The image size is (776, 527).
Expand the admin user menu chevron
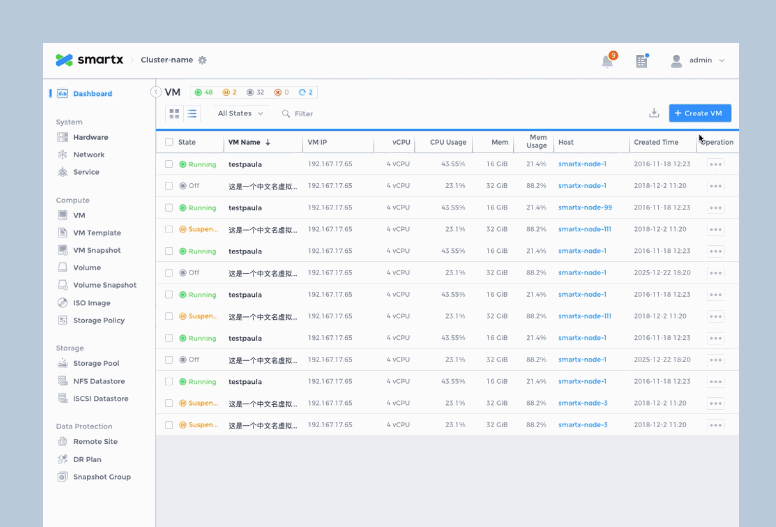(722, 60)
